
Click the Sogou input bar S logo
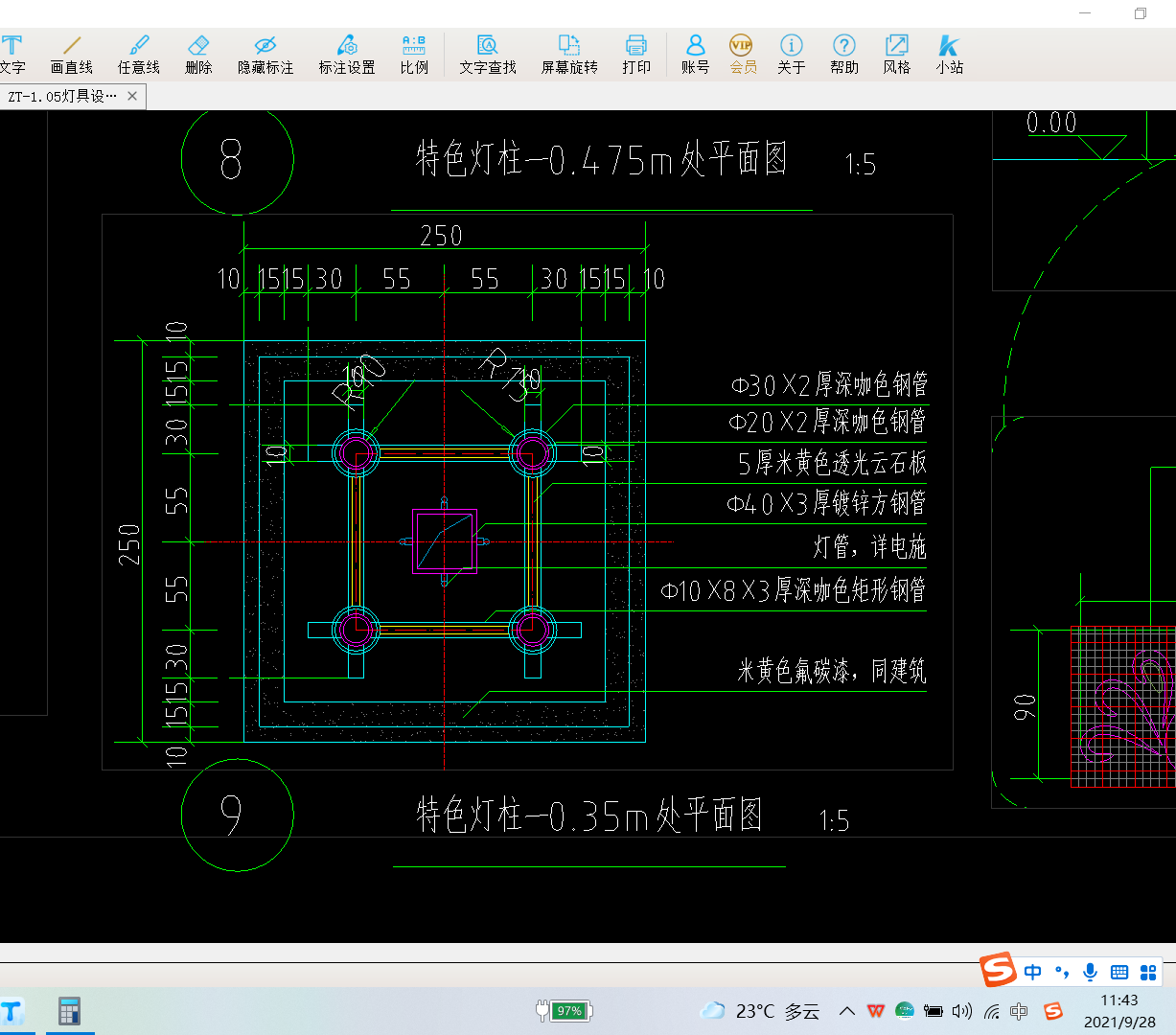click(x=998, y=969)
